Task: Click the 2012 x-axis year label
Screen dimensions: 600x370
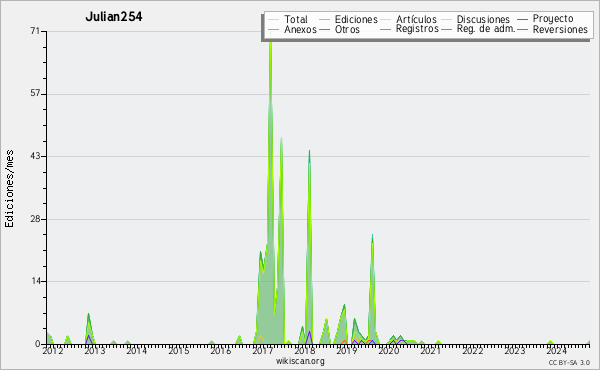Action: (53, 350)
